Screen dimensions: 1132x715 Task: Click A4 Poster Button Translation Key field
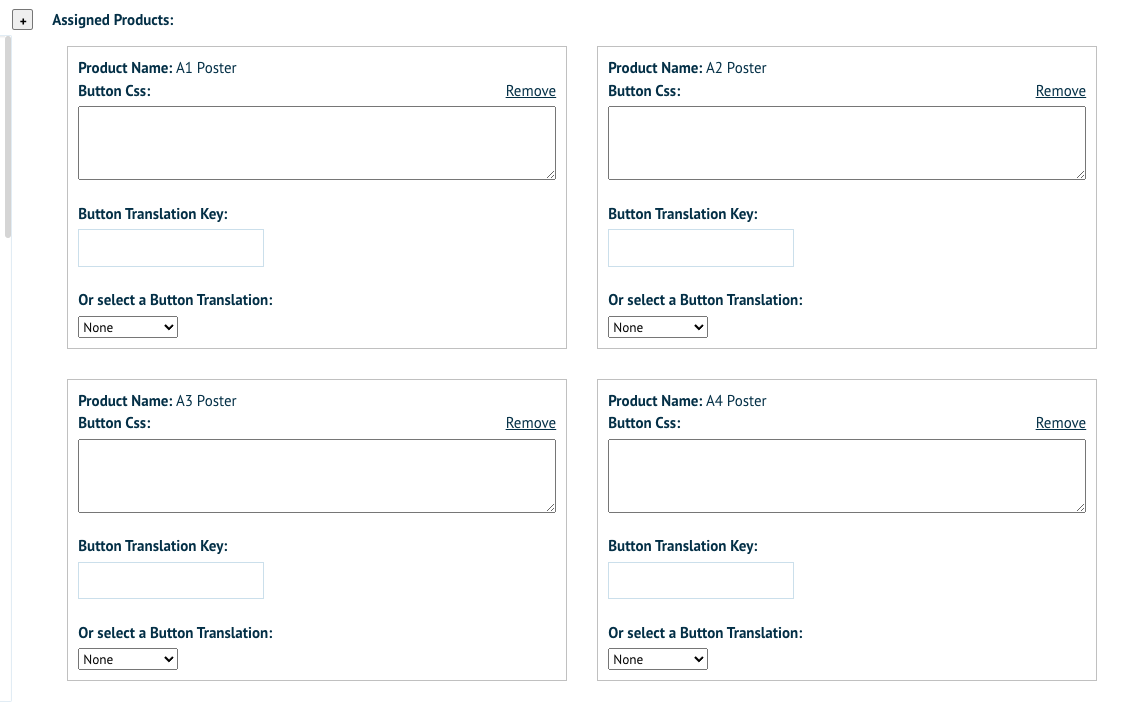tap(701, 580)
